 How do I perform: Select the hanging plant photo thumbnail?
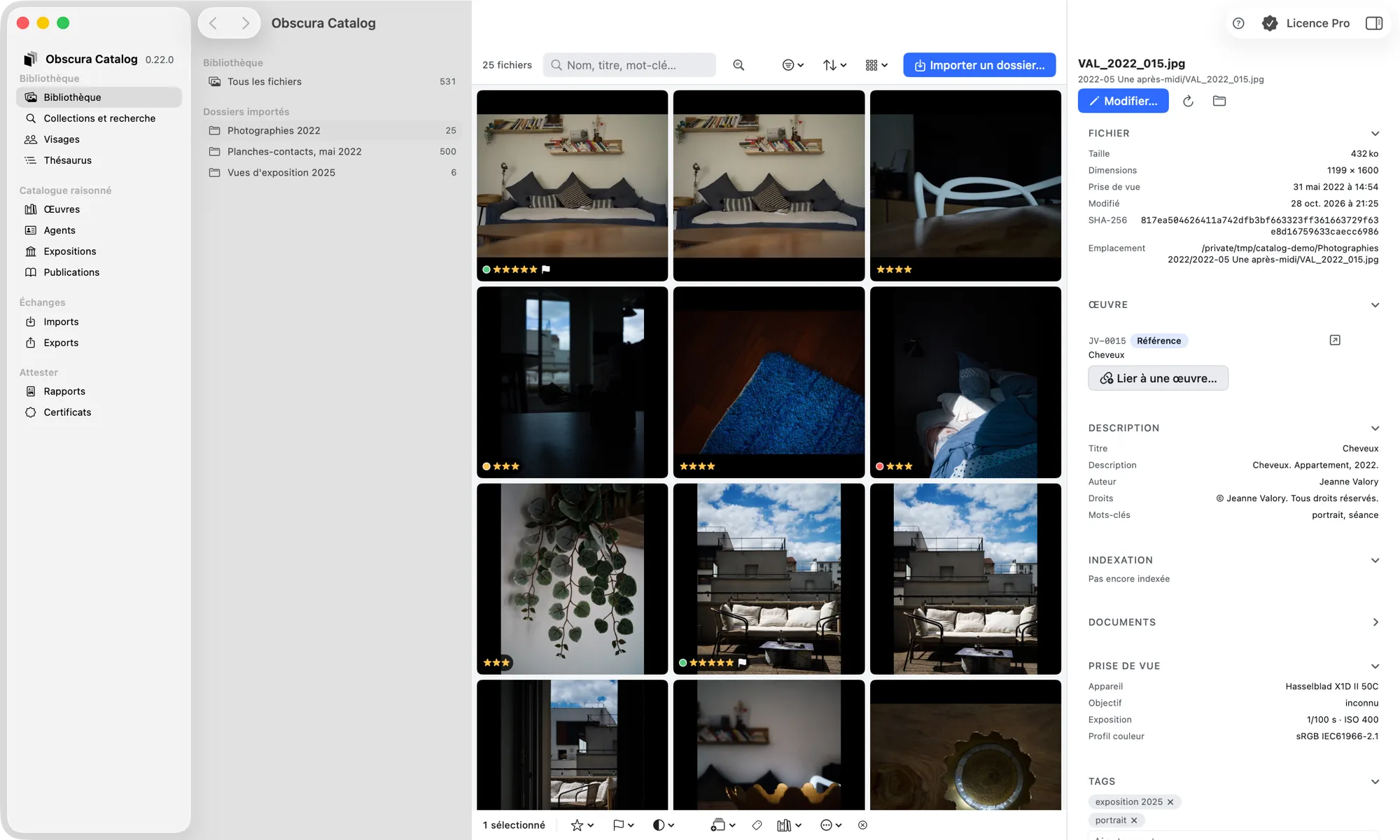(x=572, y=579)
